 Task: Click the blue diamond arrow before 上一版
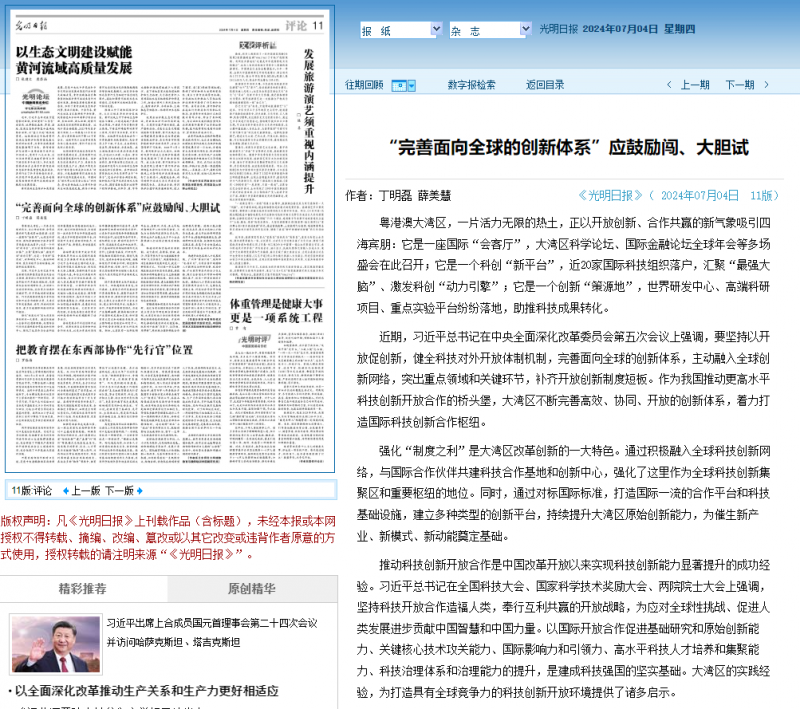pos(66,491)
